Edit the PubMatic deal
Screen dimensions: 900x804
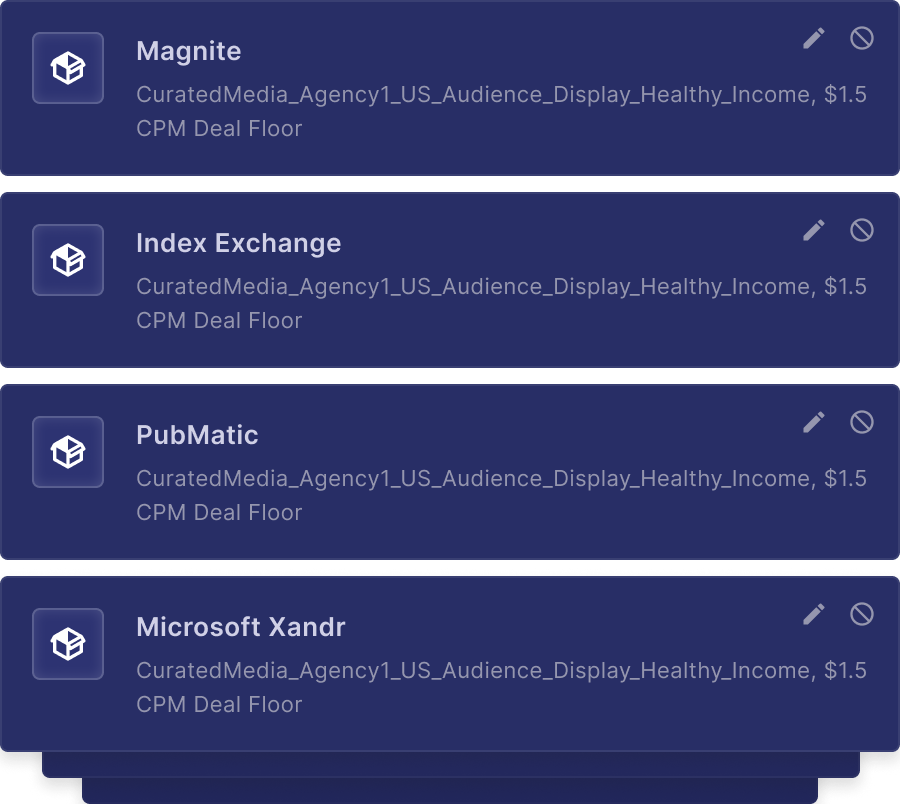tap(814, 422)
